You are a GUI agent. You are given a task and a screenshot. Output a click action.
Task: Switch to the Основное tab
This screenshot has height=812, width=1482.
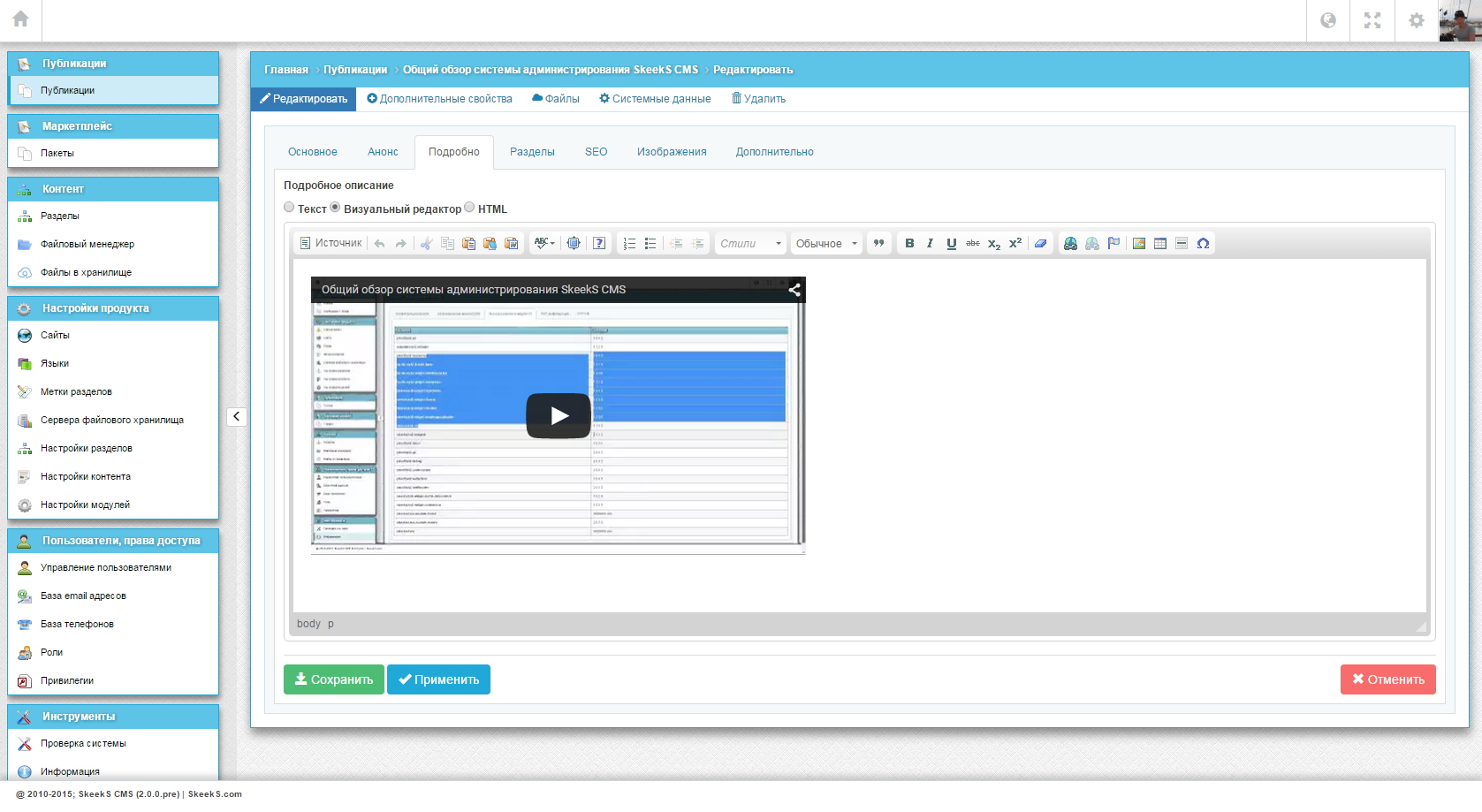click(313, 152)
